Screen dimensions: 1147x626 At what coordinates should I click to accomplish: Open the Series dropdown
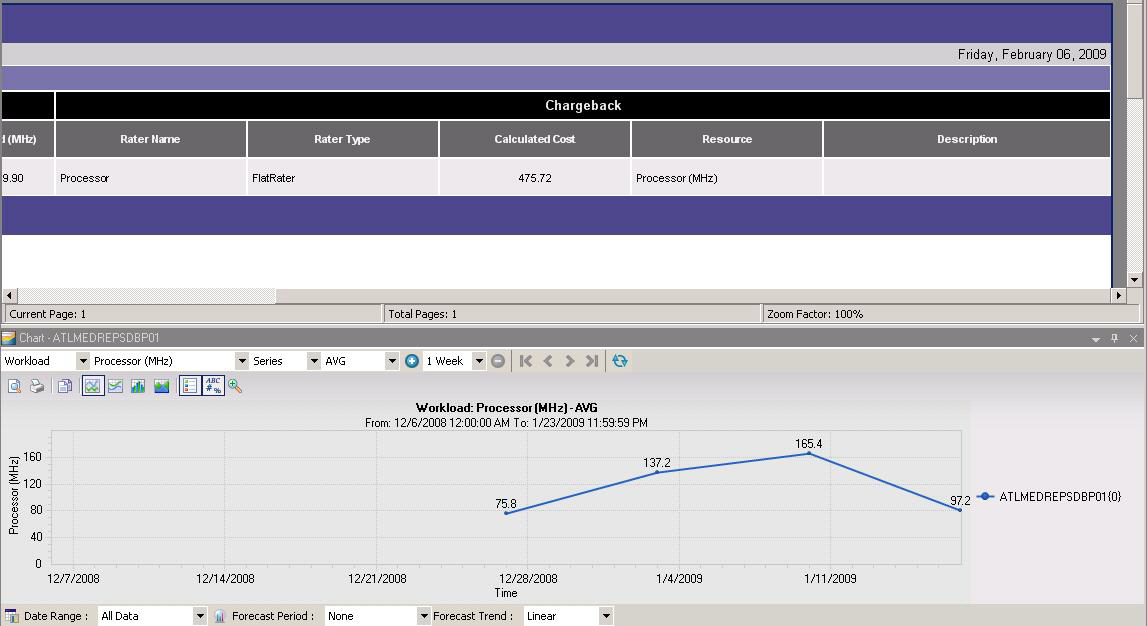pyautogui.click(x=314, y=361)
